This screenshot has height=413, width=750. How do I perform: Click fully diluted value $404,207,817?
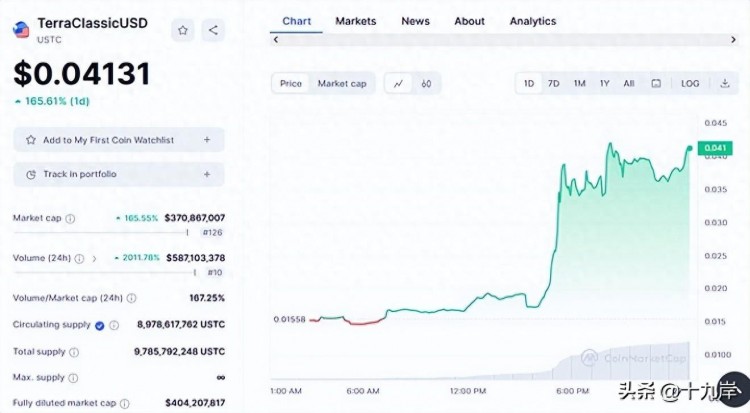click(x=195, y=403)
